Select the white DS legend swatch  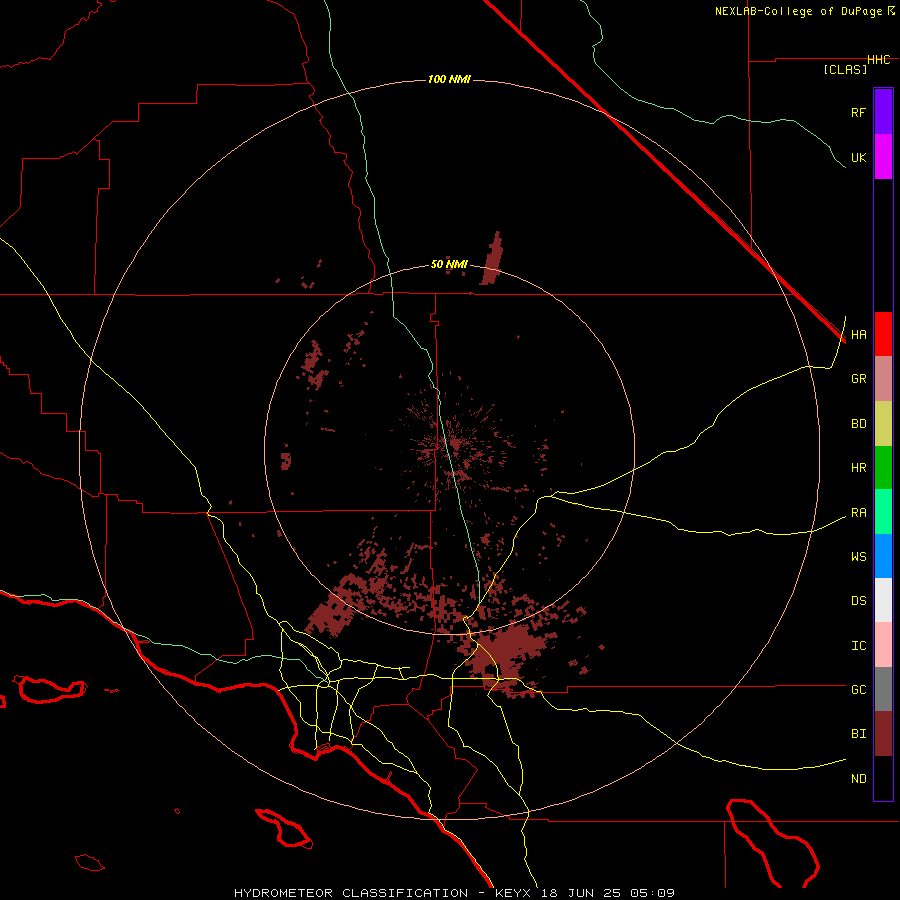tap(883, 600)
